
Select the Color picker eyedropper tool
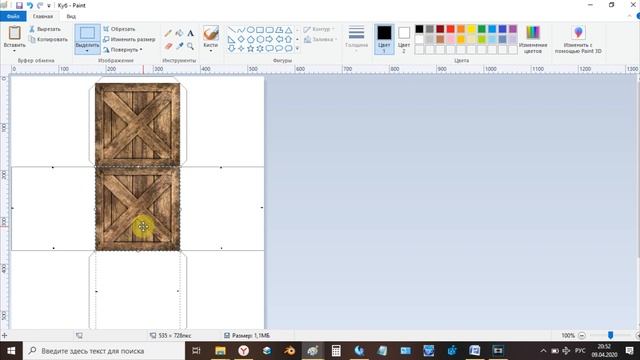point(179,46)
